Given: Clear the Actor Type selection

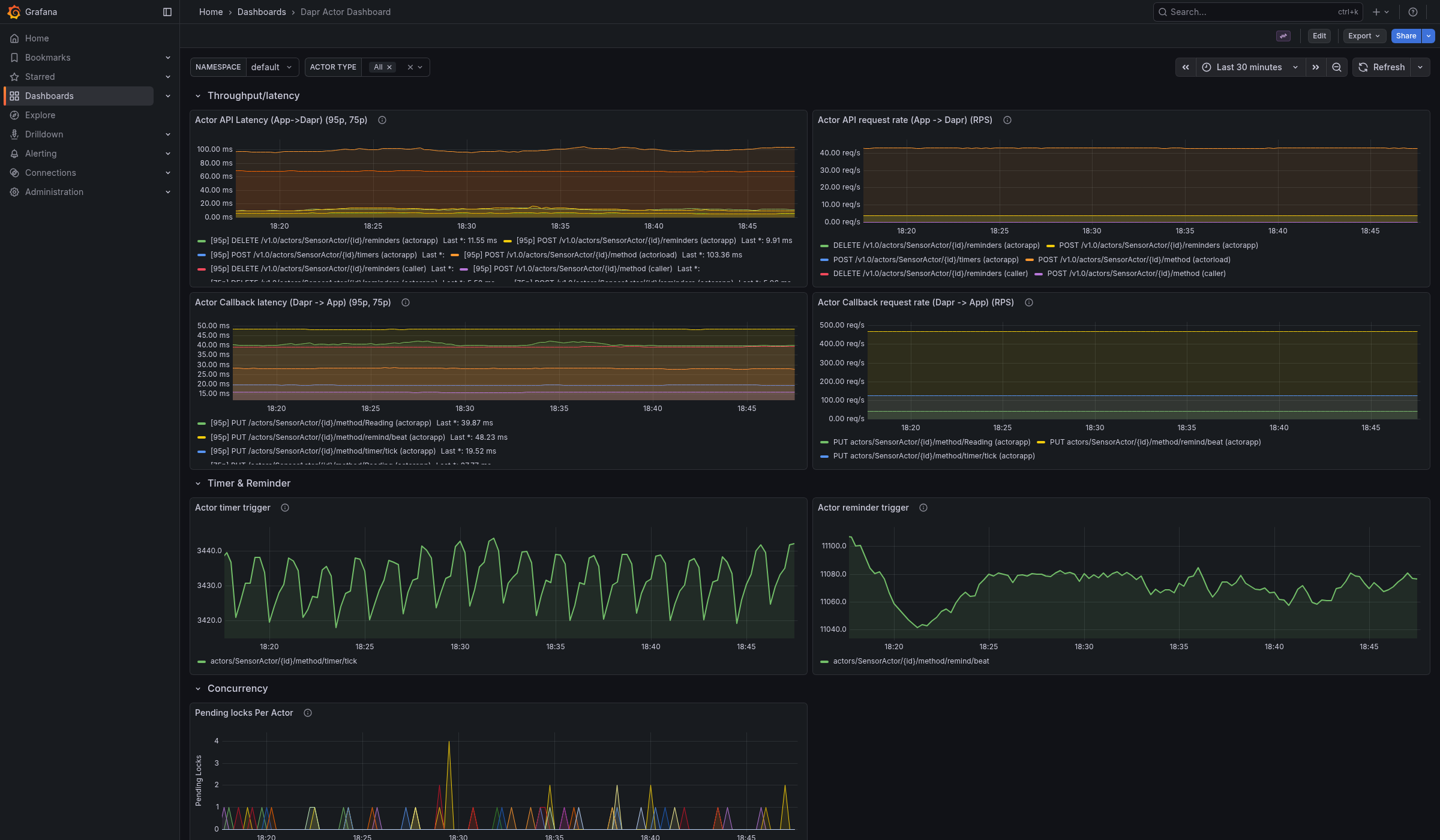Looking at the screenshot, I should pyautogui.click(x=410, y=67).
